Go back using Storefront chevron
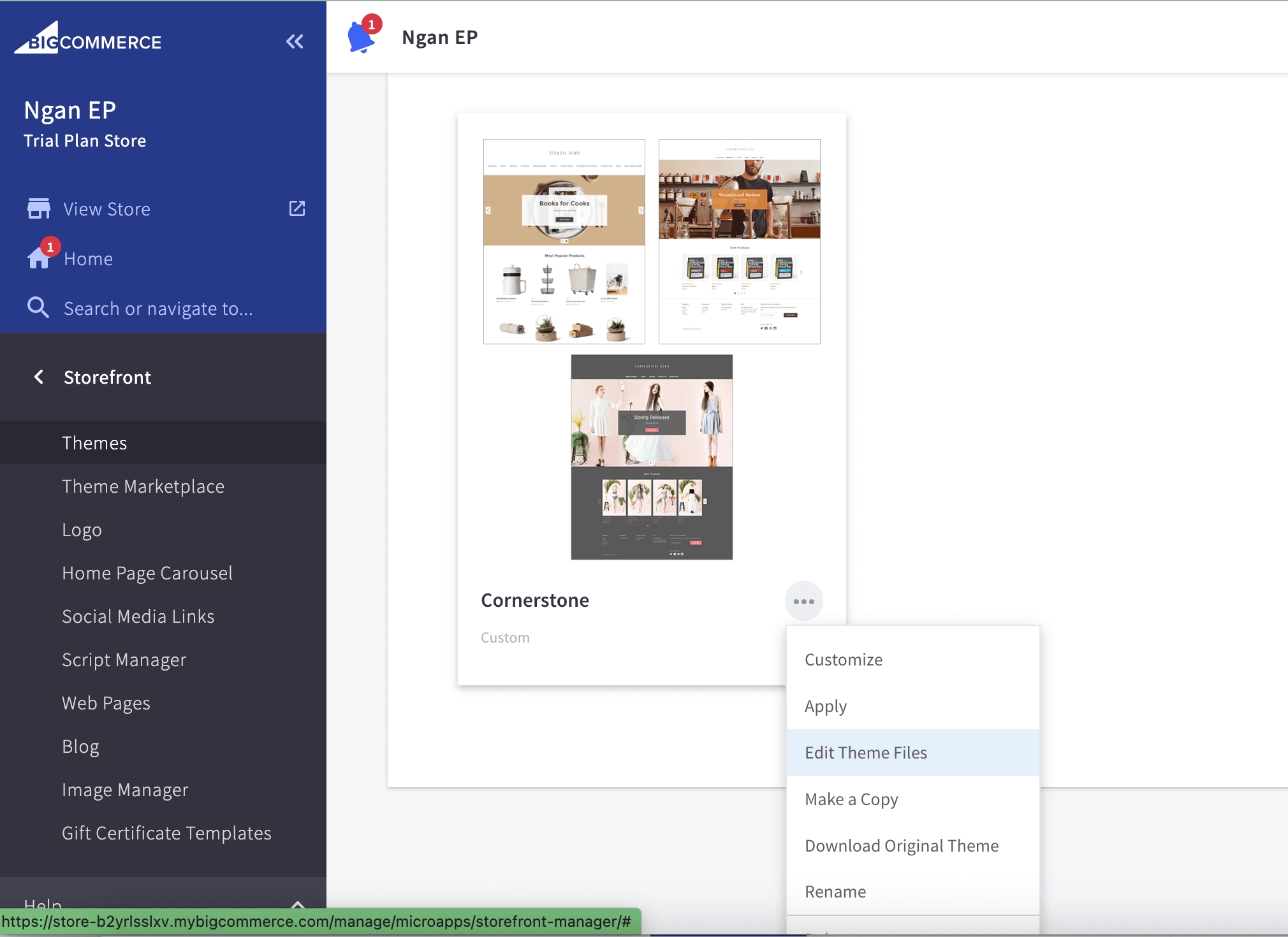The image size is (1288, 937). tap(39, 377)
